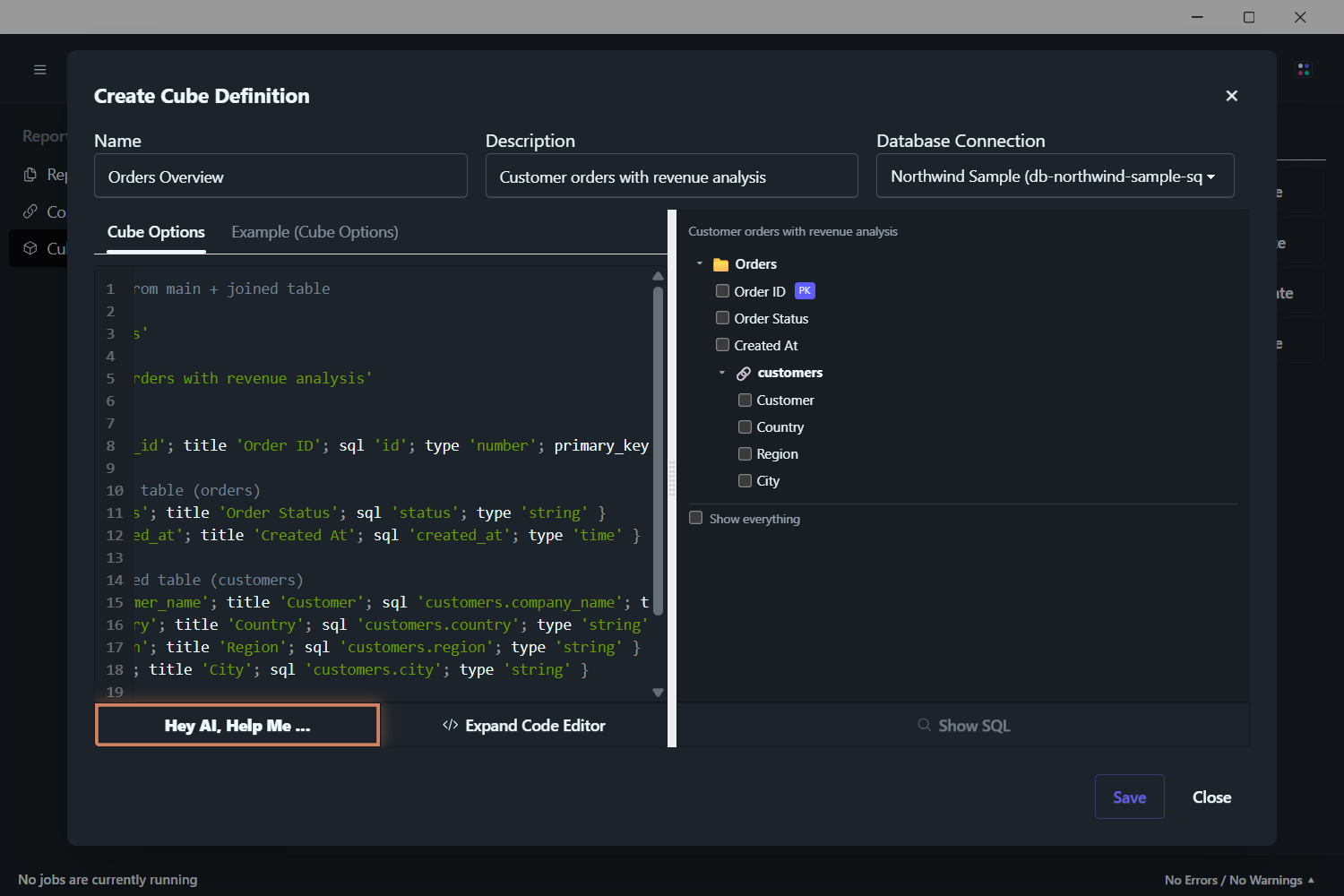Click the Description input field
1344x896 pixels.
click(x=671, y=176)
